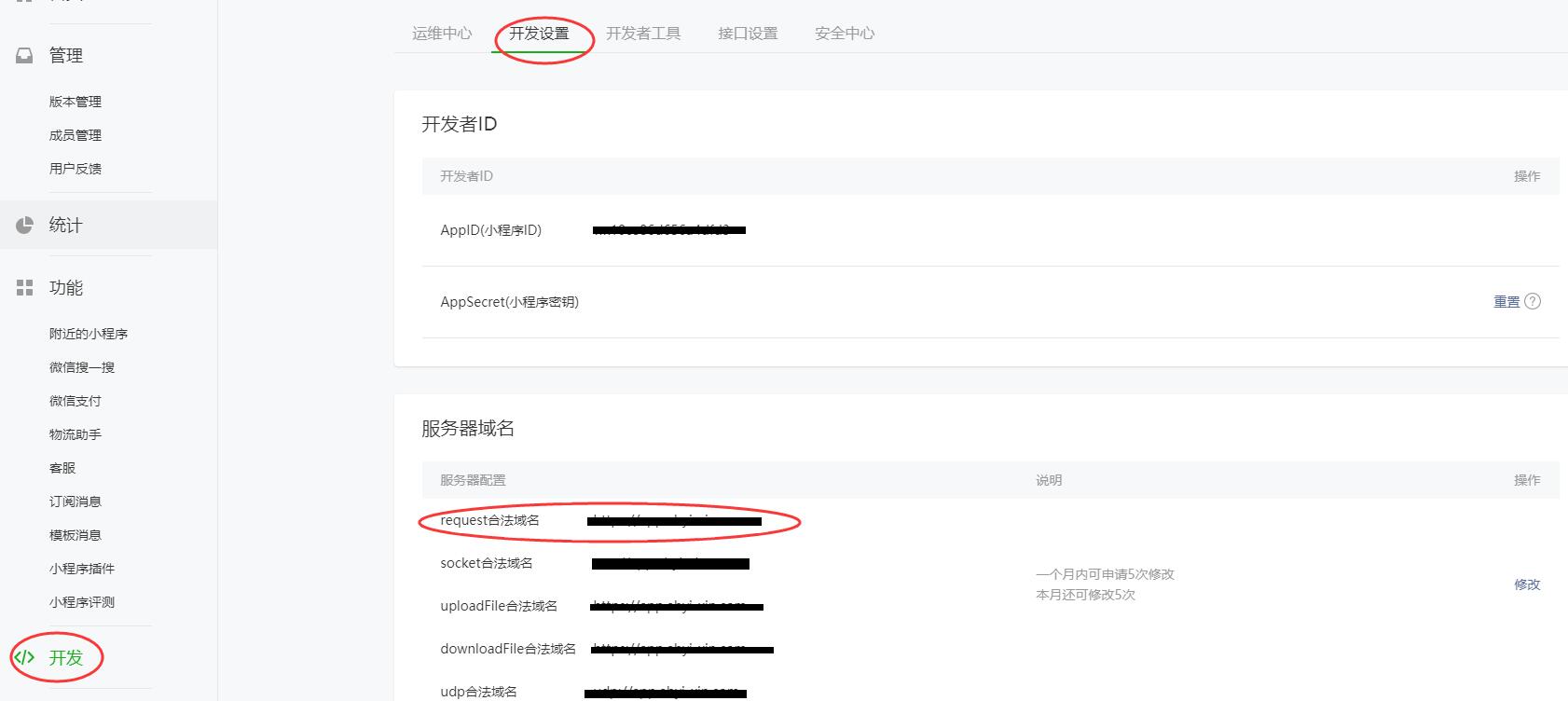Image resolution: width=1568 pixels, height=701 pixels.
Task: Click the redacted request合法域名 value
Action: pyautogui.click(x=674, y=521)
